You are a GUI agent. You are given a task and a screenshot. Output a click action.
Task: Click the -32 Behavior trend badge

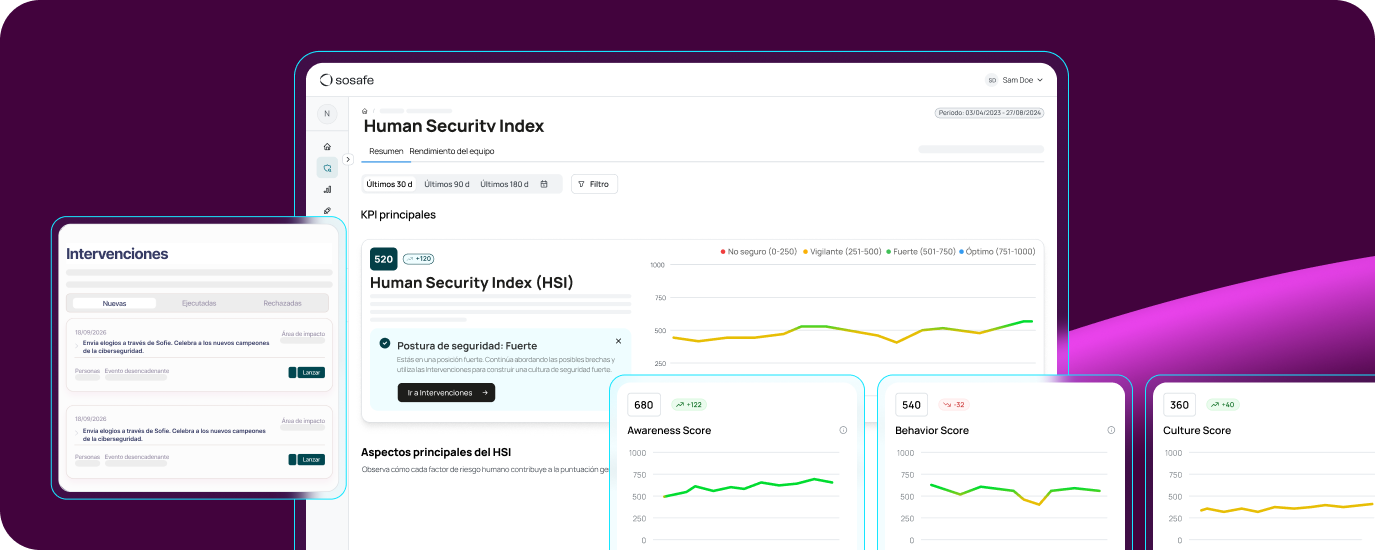tap(954, 405)
